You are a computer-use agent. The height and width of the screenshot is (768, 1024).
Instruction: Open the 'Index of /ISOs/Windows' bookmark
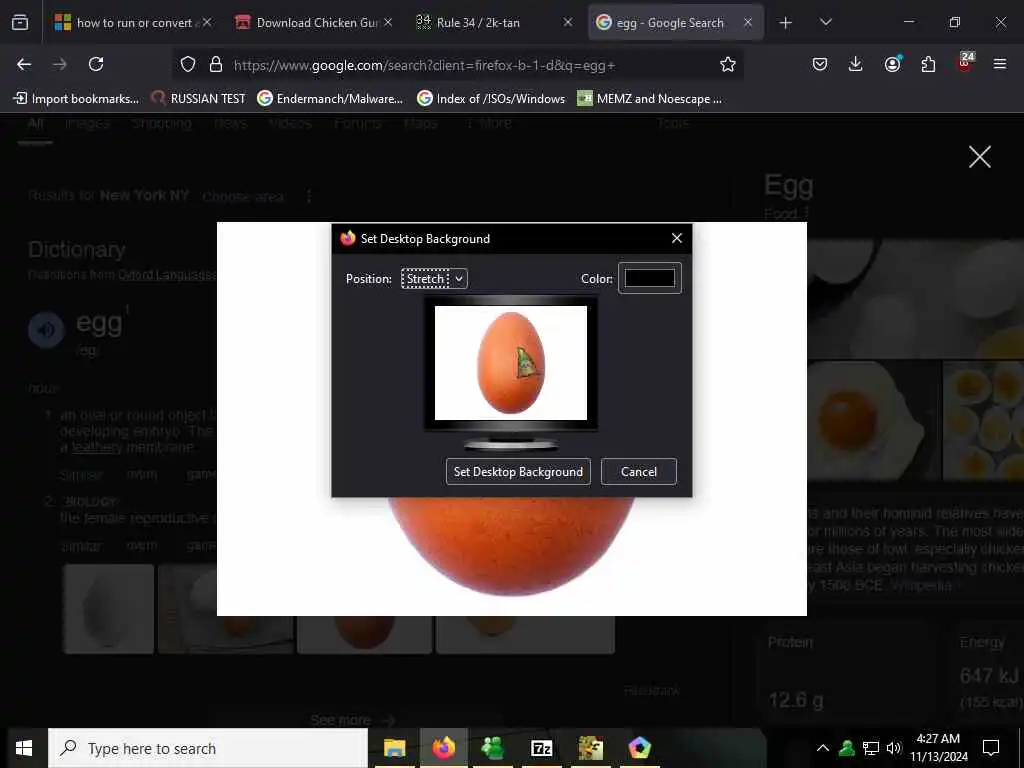pyautogui.click(x=491, y=99)
